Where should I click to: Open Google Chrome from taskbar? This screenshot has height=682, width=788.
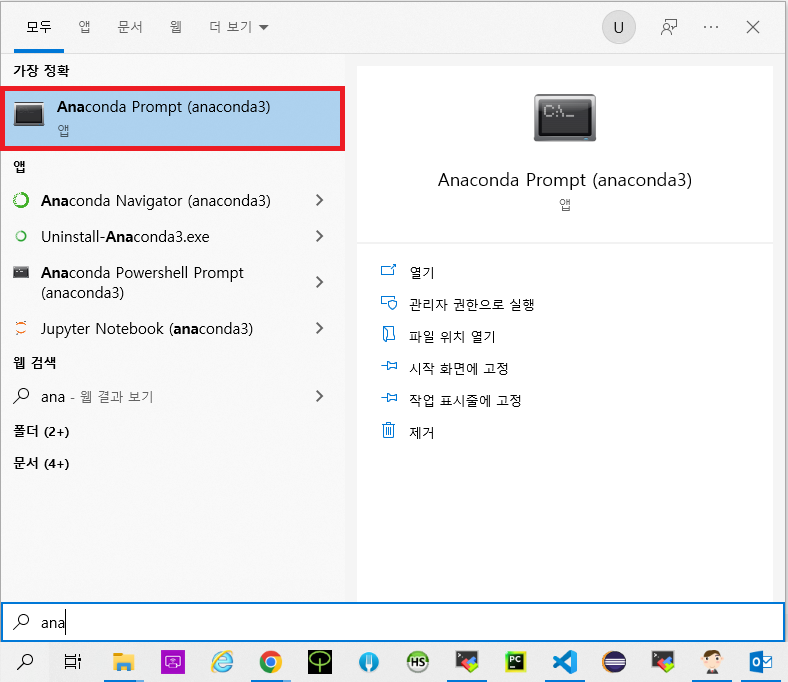pos(270,662)
